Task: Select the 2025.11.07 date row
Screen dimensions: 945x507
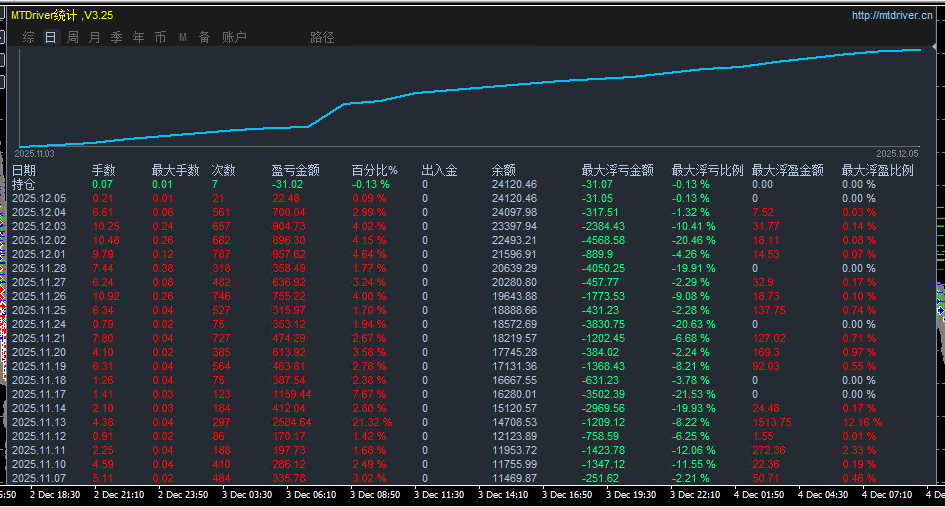Action: pyautogui.click(x=39, y=478)
